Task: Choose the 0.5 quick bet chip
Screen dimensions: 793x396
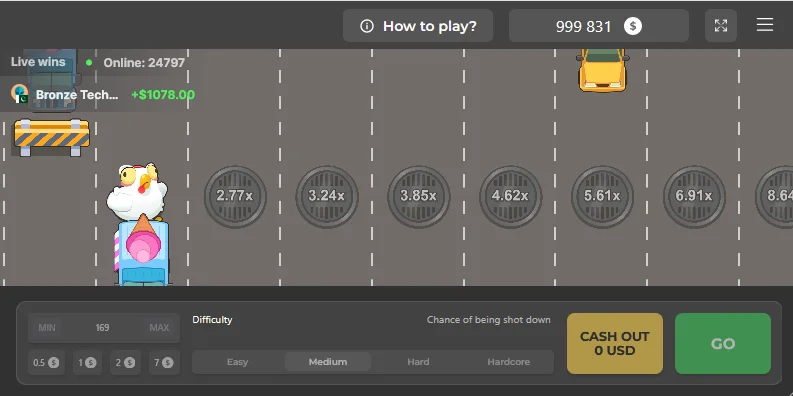Action: [46, 363]
